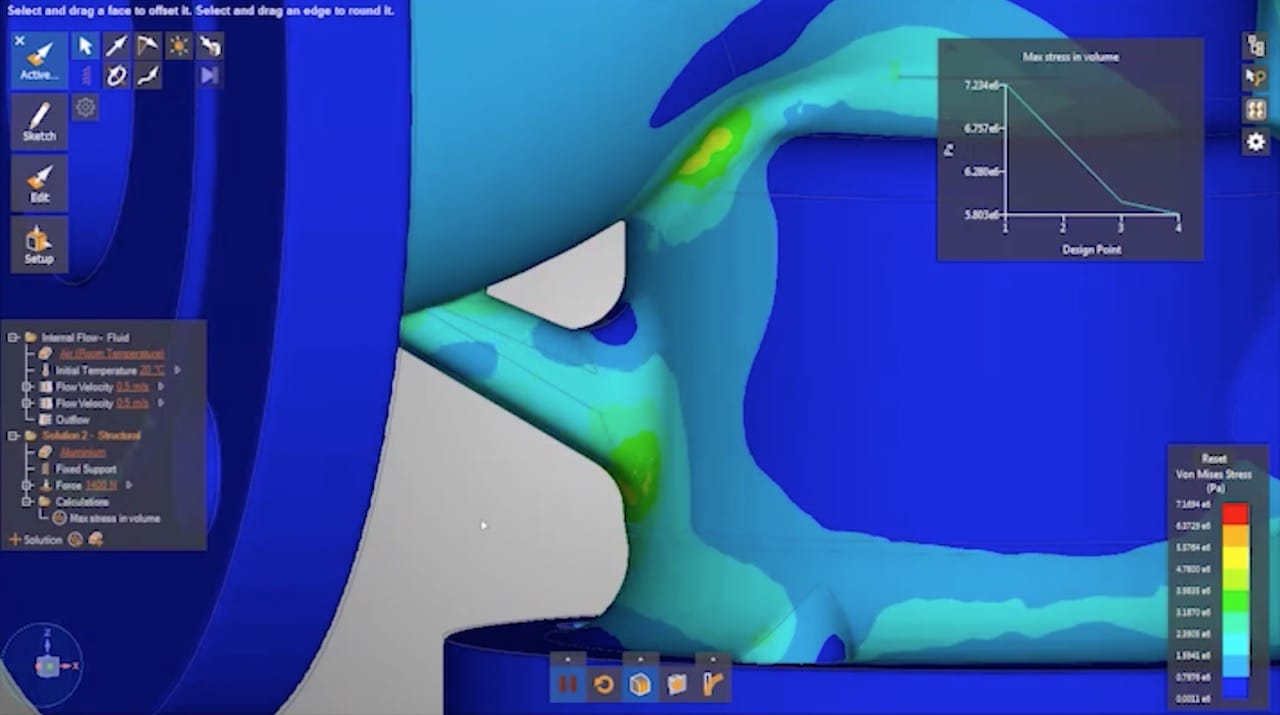Viewport: 1280px width, 715px height.
Task: Open the Sketch tool
Action: pos(40,122)
